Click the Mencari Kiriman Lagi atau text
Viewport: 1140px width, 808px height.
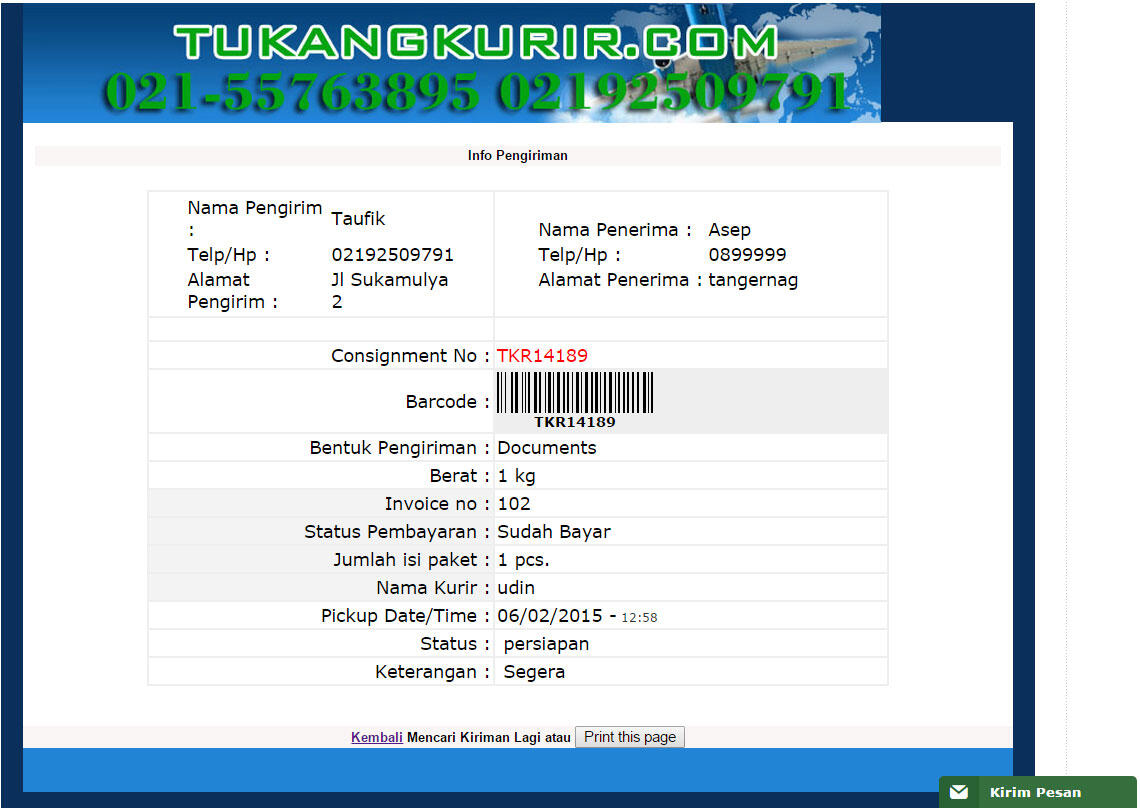click(x=489, y=737)
